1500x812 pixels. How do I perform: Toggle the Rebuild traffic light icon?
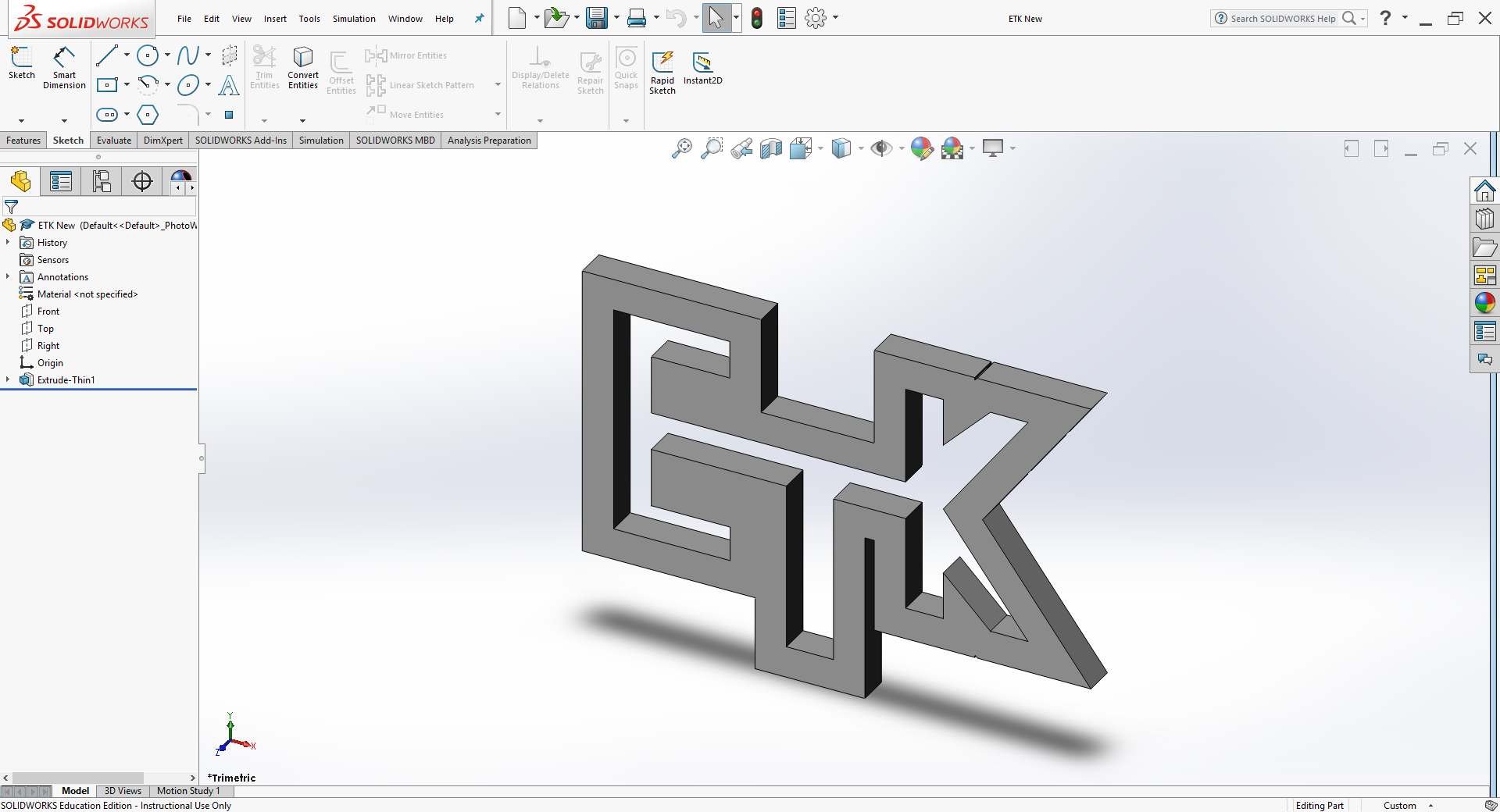pos(756,18)
